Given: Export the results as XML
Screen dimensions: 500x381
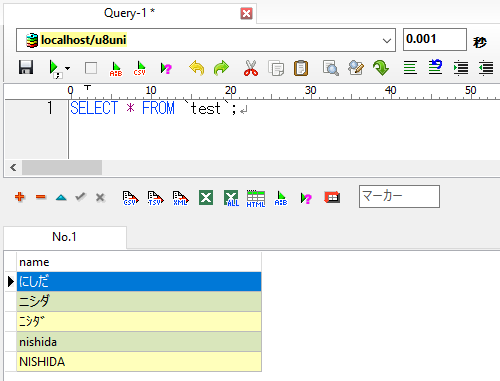Looking at the screenshot, I should (180, 198).
